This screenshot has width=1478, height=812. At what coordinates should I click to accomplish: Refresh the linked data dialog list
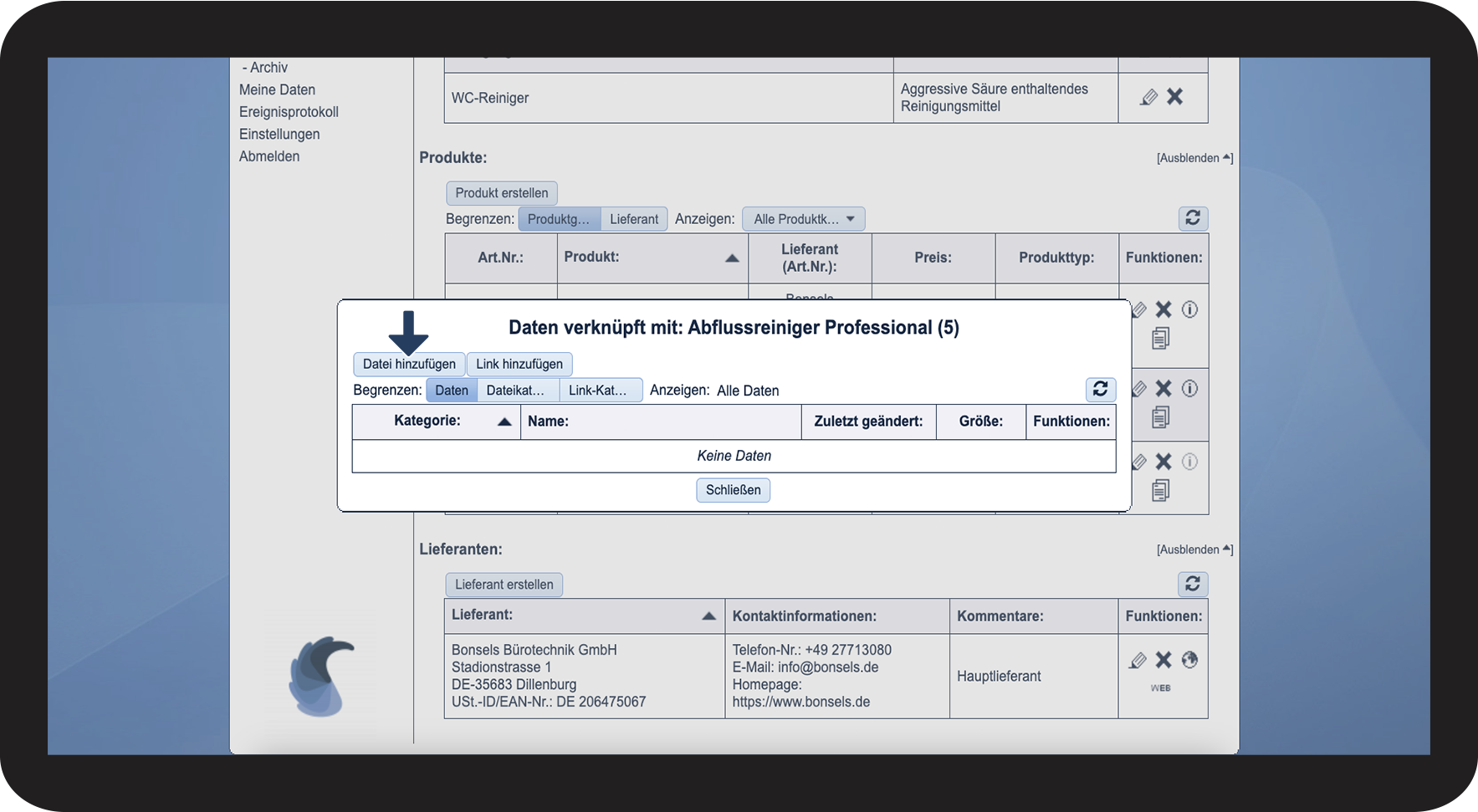click(1100, 390)
